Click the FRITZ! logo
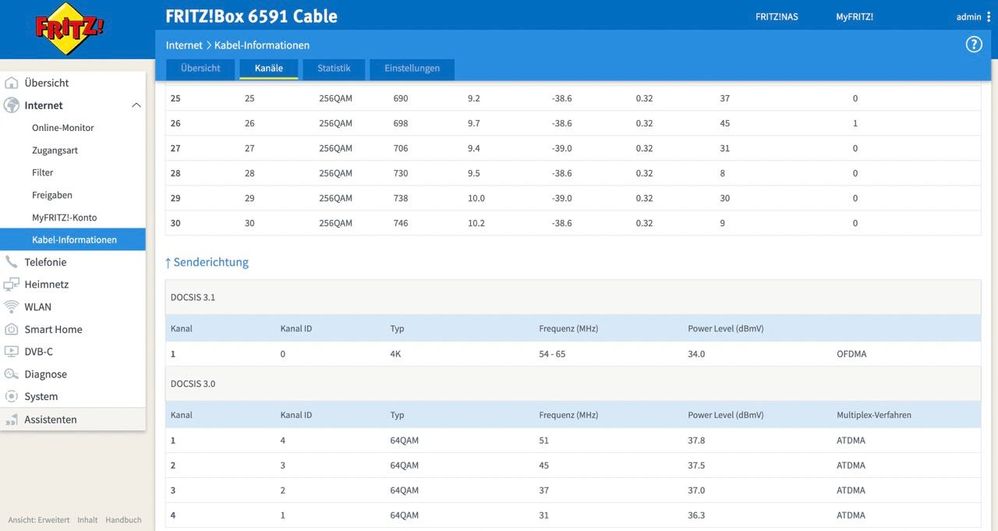Image resolution: width=998 pixels, height=531 pixels. tap(69, 29)
